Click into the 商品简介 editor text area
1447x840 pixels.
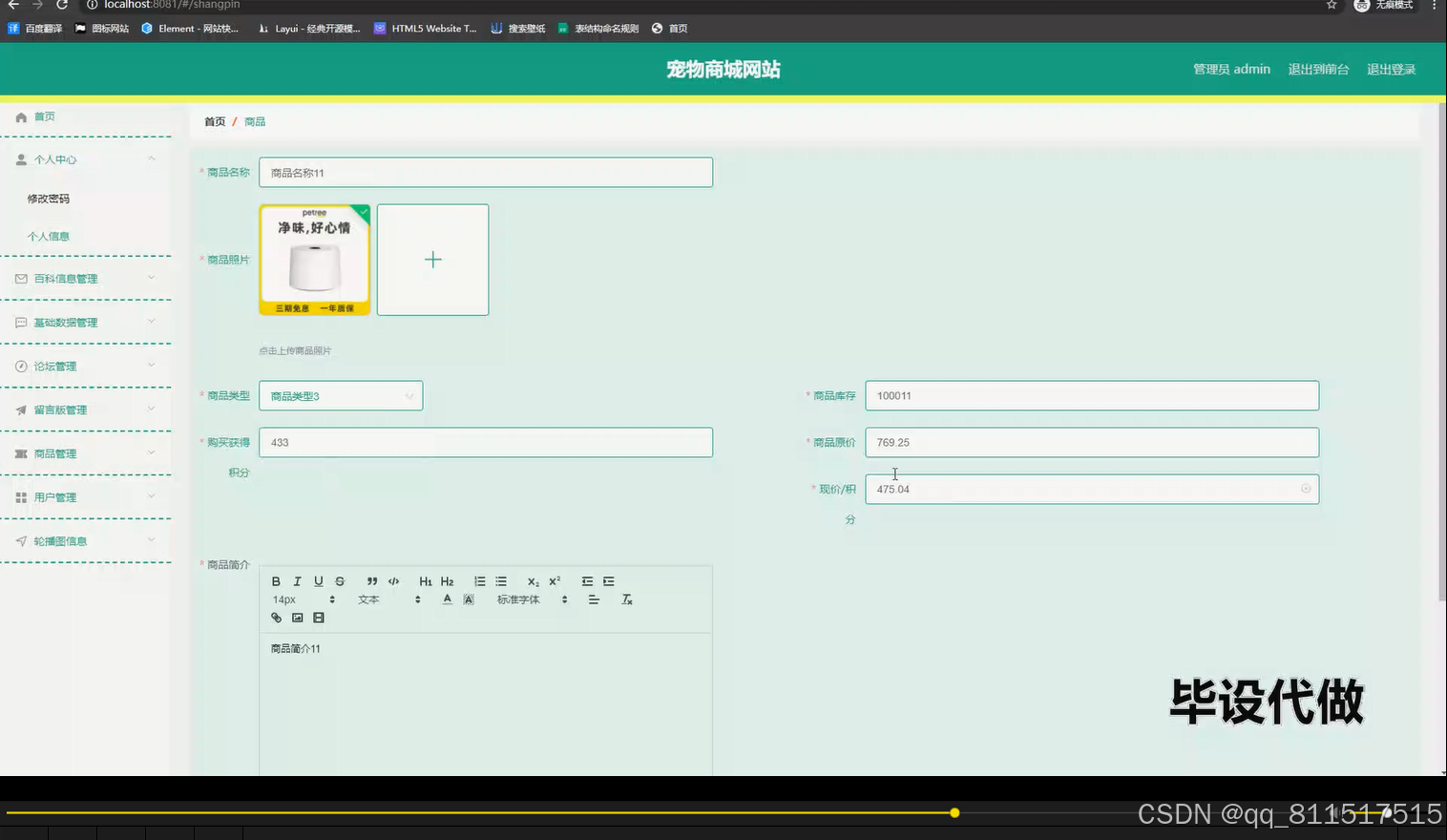coord(486,704)
